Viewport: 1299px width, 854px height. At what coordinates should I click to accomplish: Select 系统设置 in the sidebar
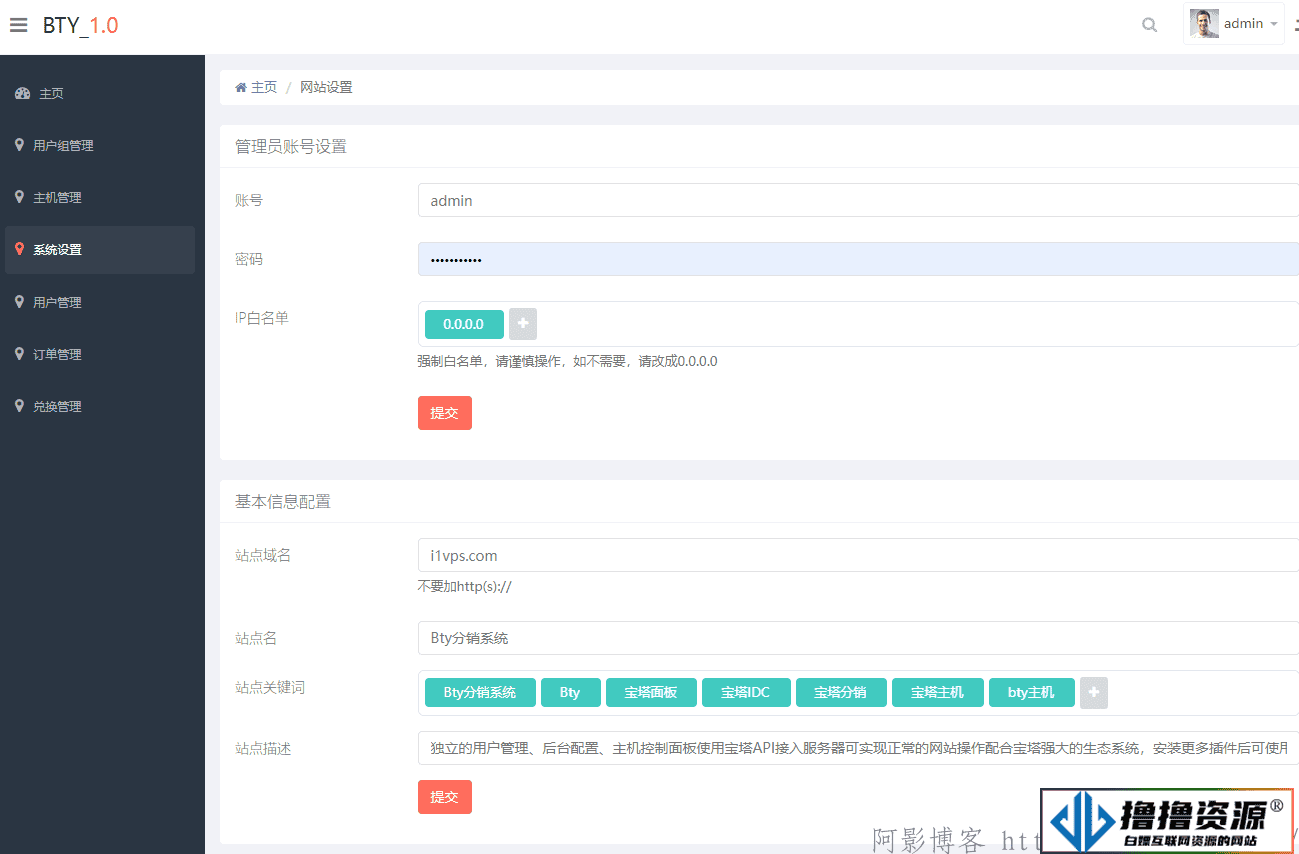point(100,250)
